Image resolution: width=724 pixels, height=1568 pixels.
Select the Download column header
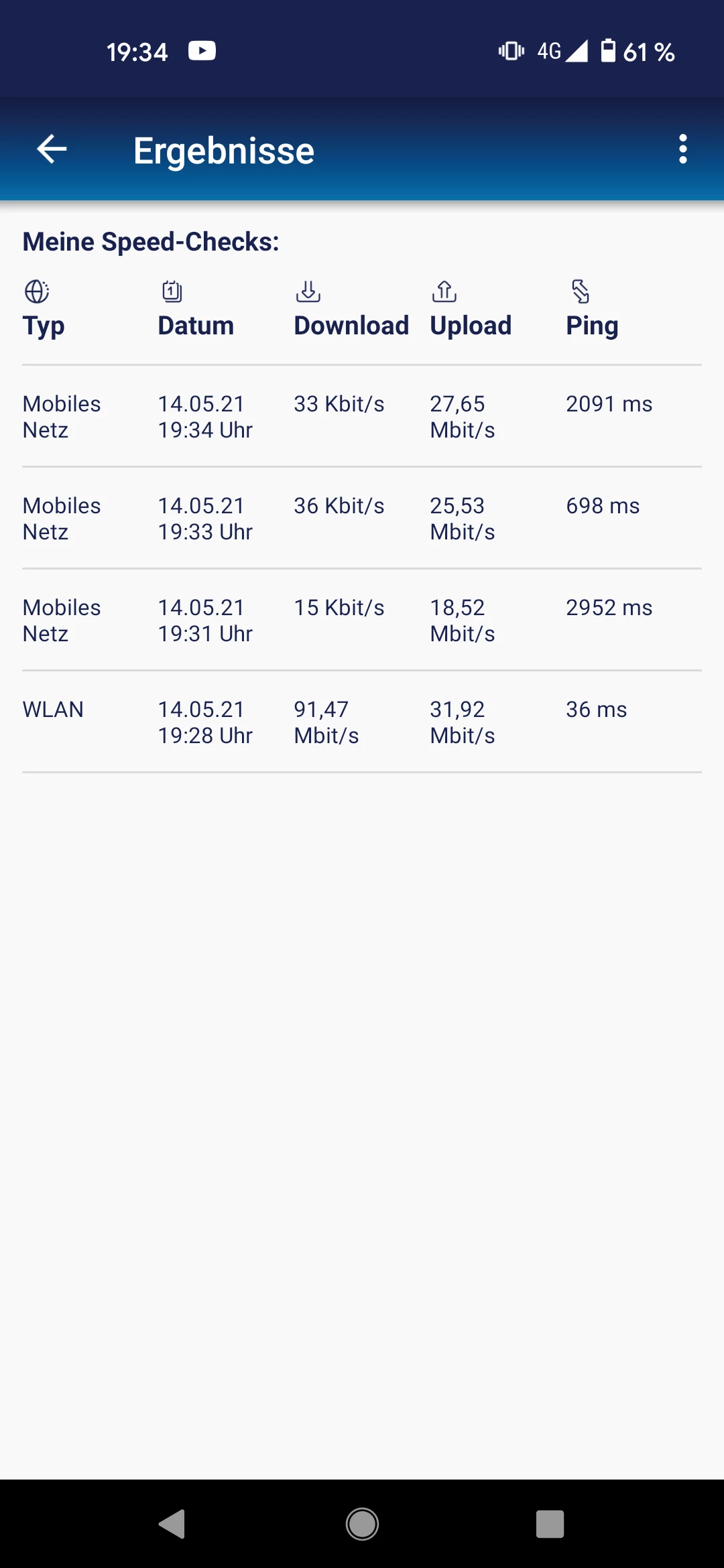click(x=351, y=326)
